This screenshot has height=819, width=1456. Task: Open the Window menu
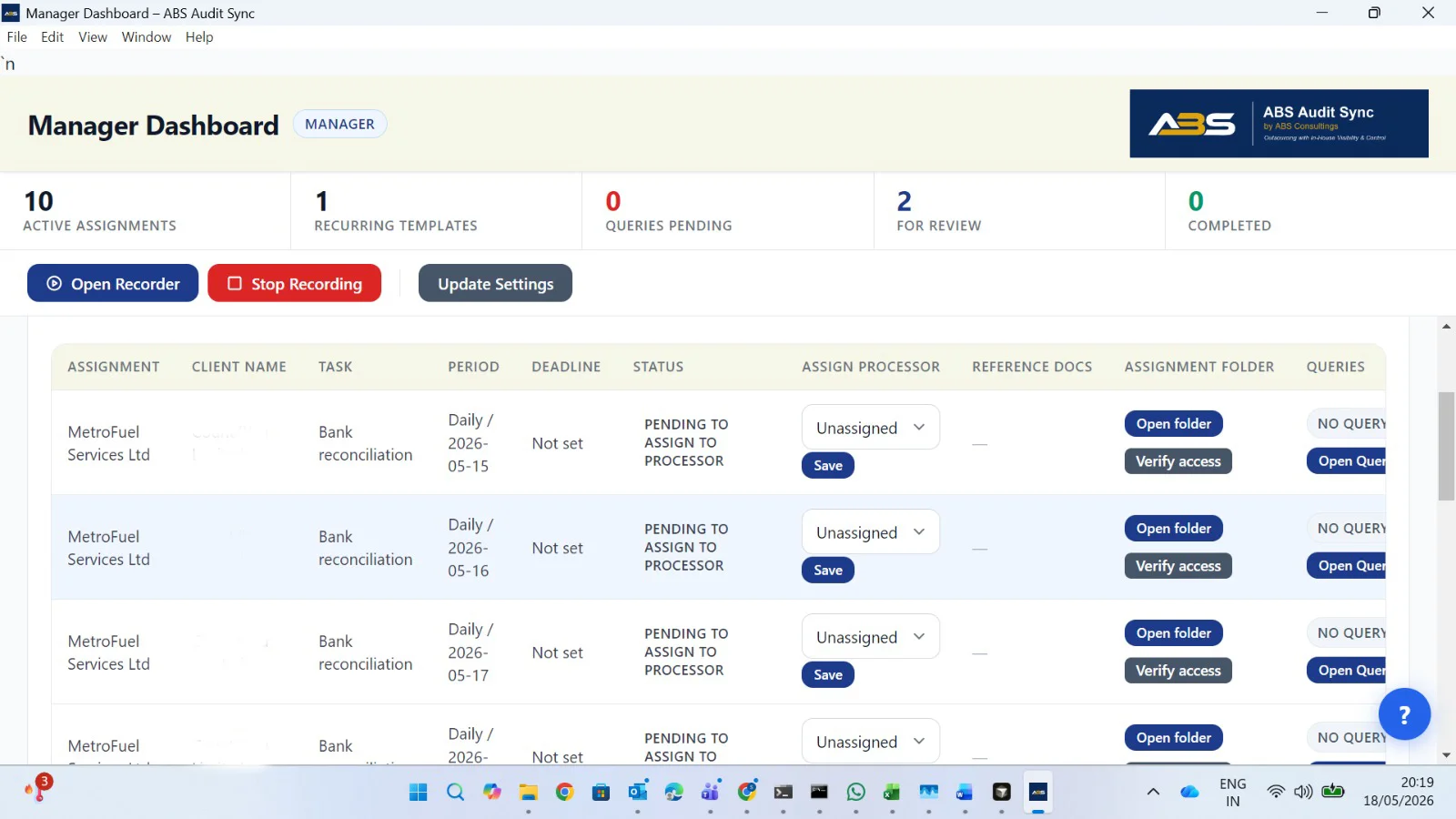tap(147, 37)
